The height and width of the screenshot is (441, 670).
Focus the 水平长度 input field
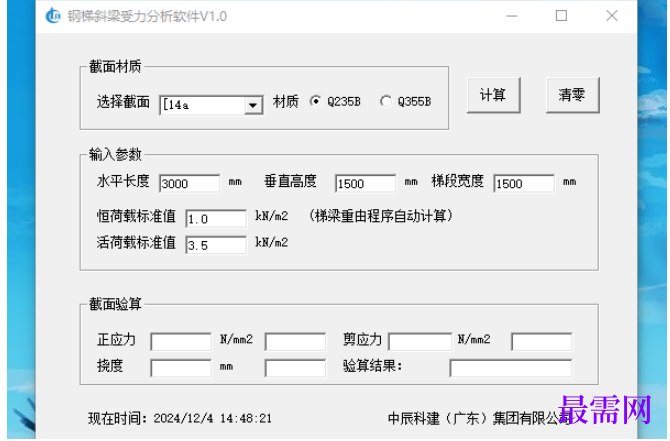pyautogui.click(x=190, y=183)
